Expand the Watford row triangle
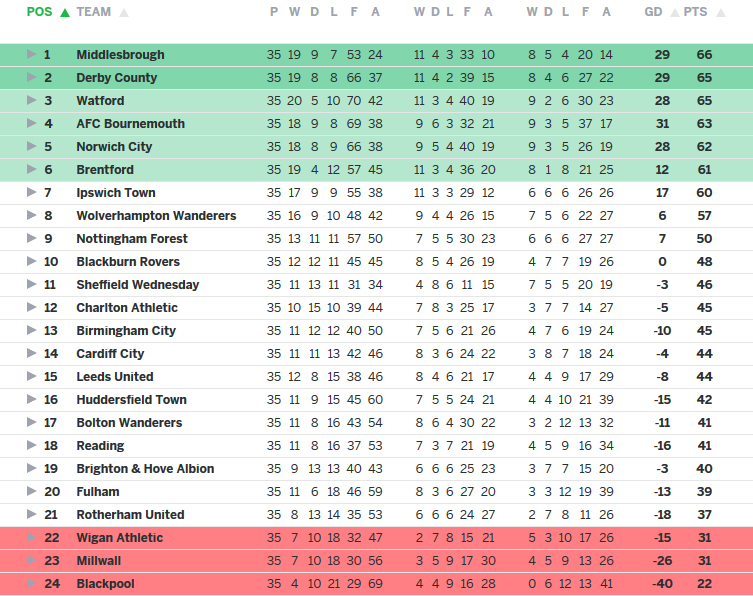The image size is (753, 596). 31,100
